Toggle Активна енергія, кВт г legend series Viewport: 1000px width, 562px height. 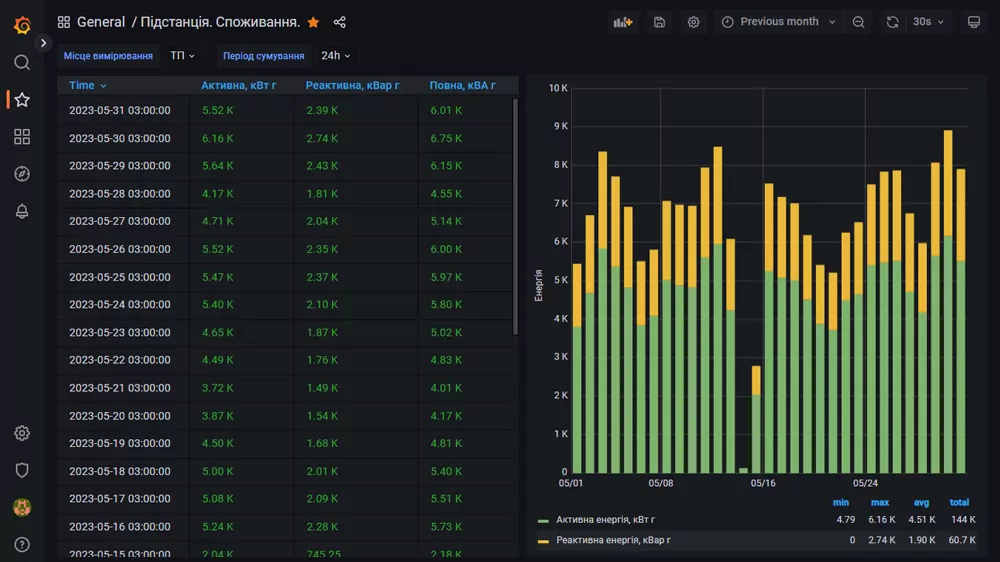[605, 520]
